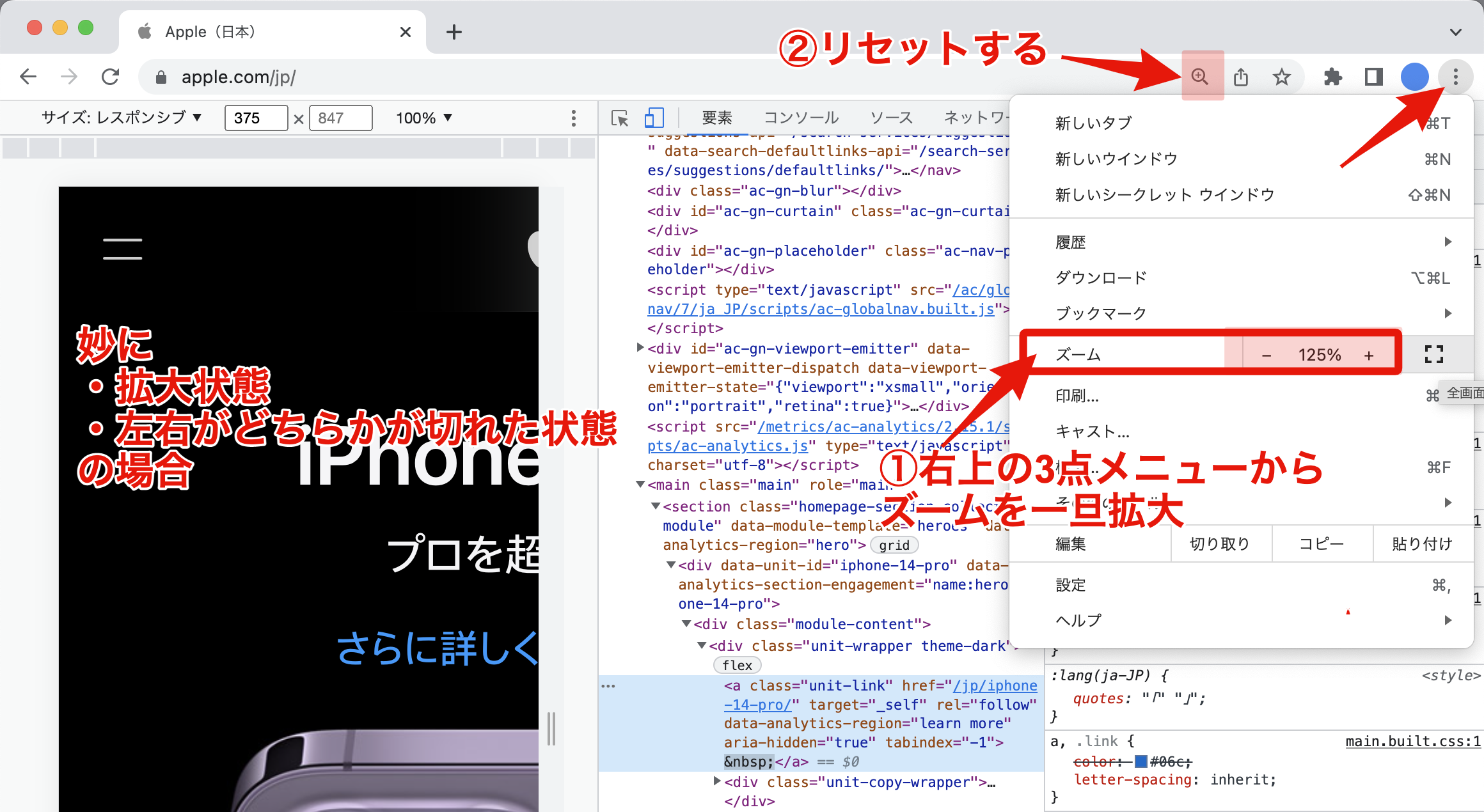Viewport: 1484px width, 812px height.
Task: Select ダウンロード menu item
Action: 1241,278
